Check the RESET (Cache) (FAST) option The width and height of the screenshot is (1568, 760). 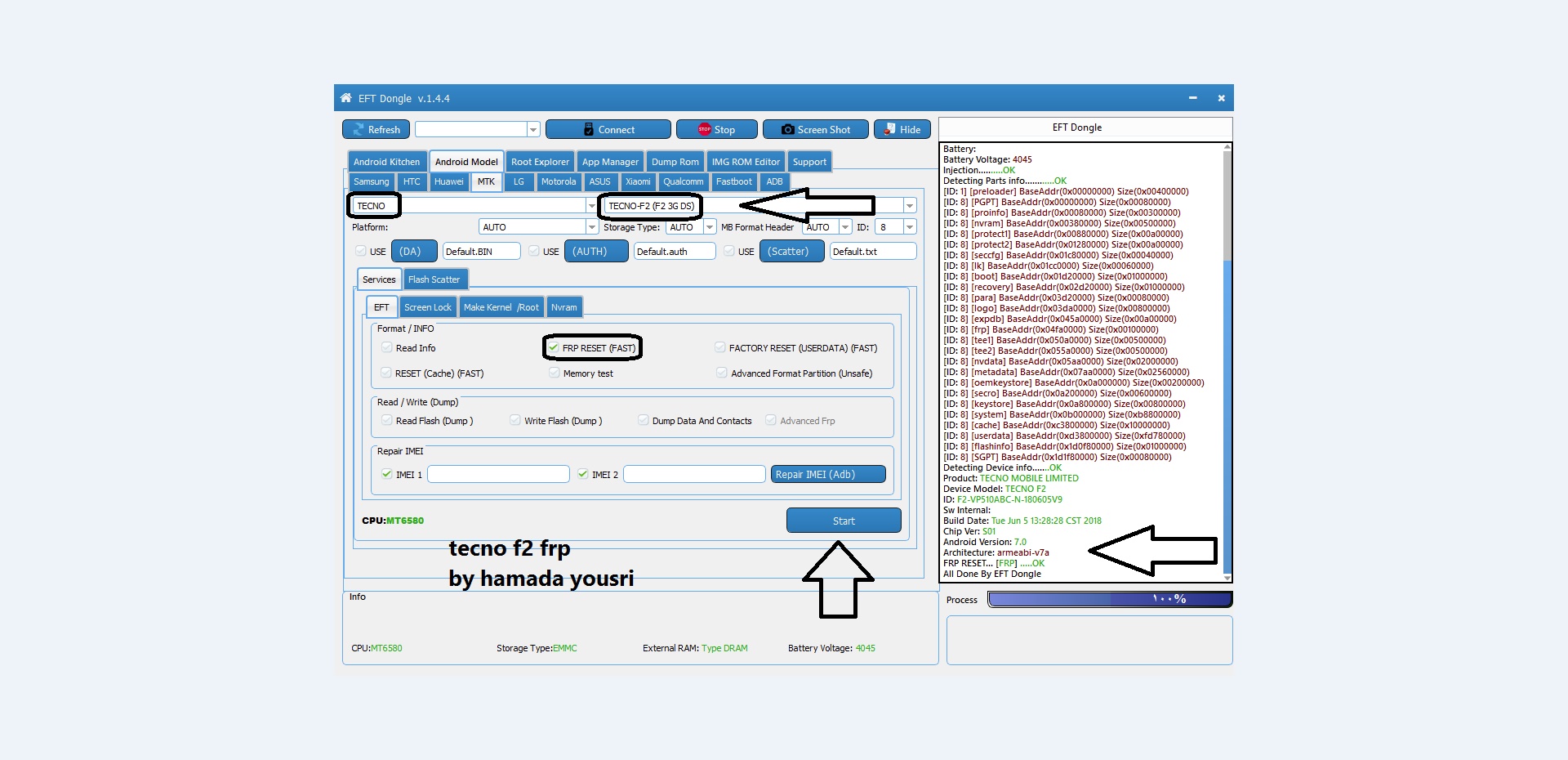[386, 373]
